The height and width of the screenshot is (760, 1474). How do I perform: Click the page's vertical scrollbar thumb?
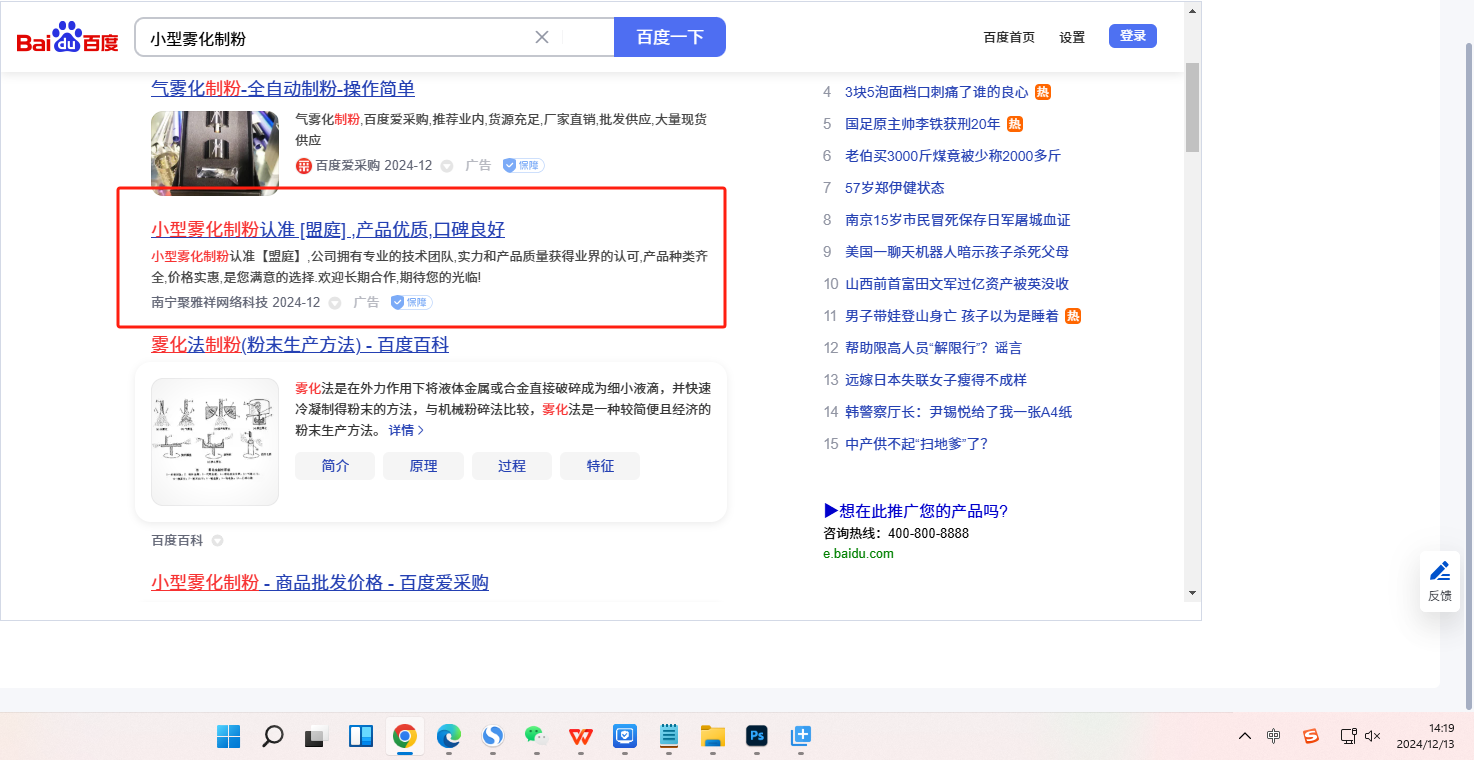(1191, 105)
